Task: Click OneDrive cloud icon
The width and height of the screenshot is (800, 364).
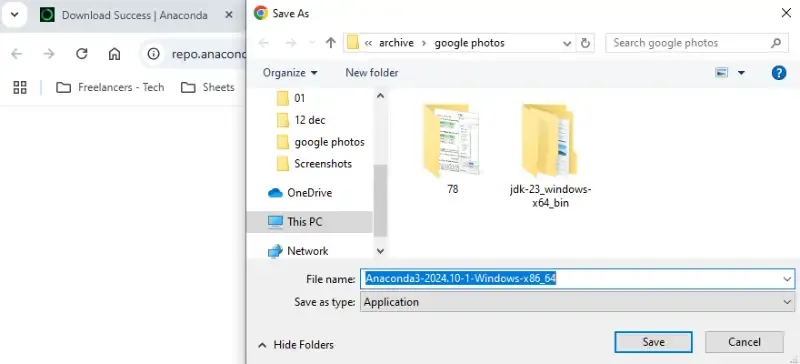Action: tap(275, 193)
